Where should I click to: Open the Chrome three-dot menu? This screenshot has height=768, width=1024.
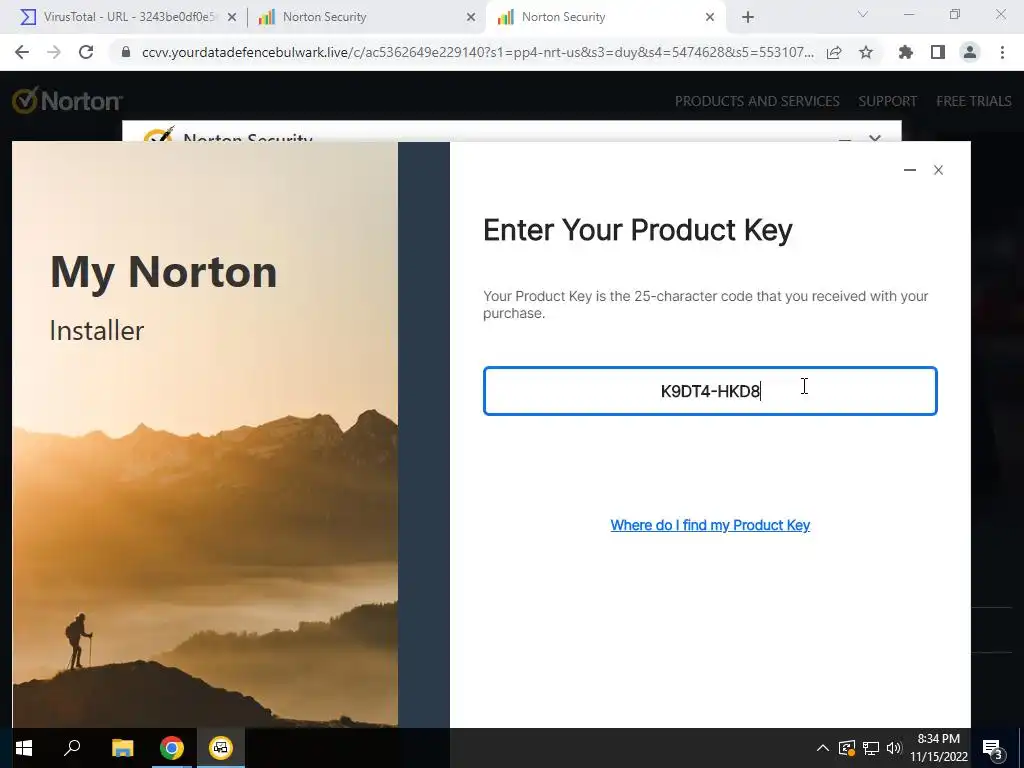[x=1002, y=52]
